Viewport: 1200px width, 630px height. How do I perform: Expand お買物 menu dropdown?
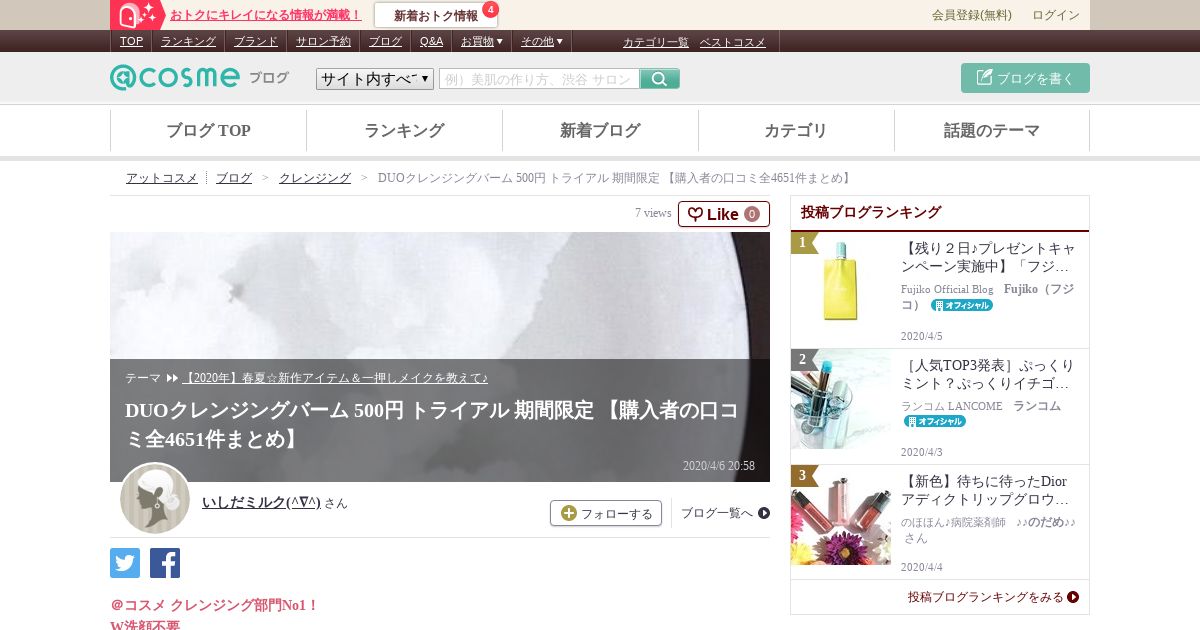coord(481,41)
